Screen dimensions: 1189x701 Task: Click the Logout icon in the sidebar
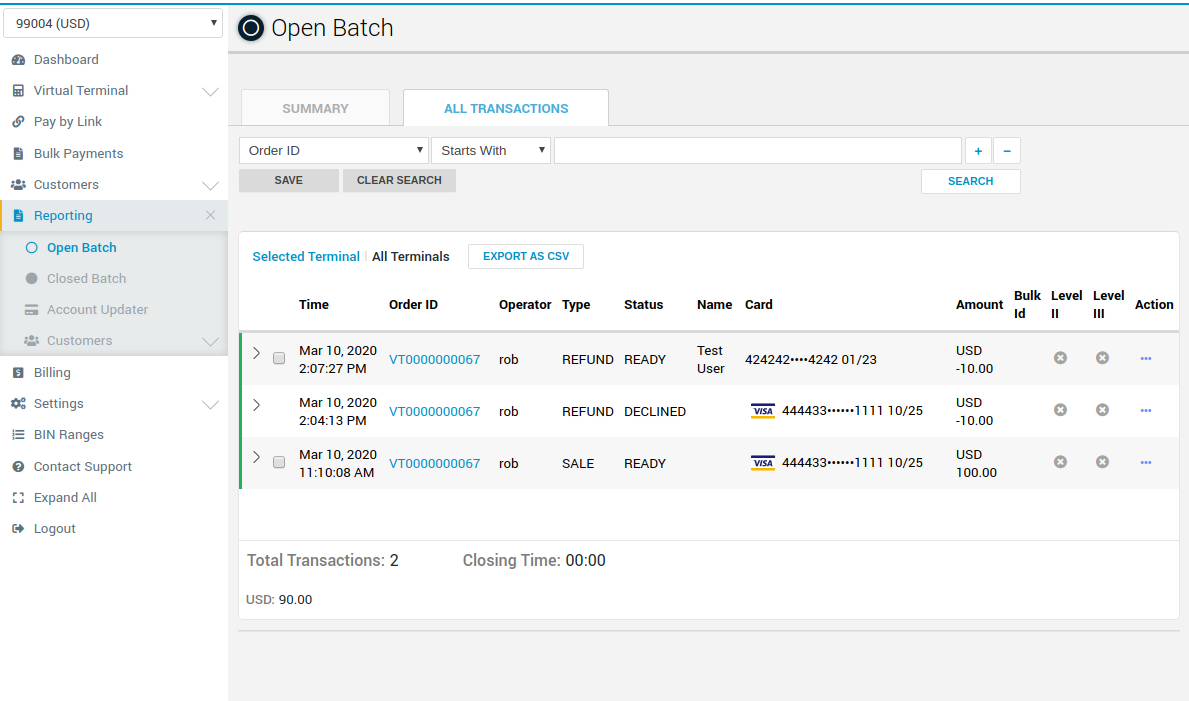point(18,529)
